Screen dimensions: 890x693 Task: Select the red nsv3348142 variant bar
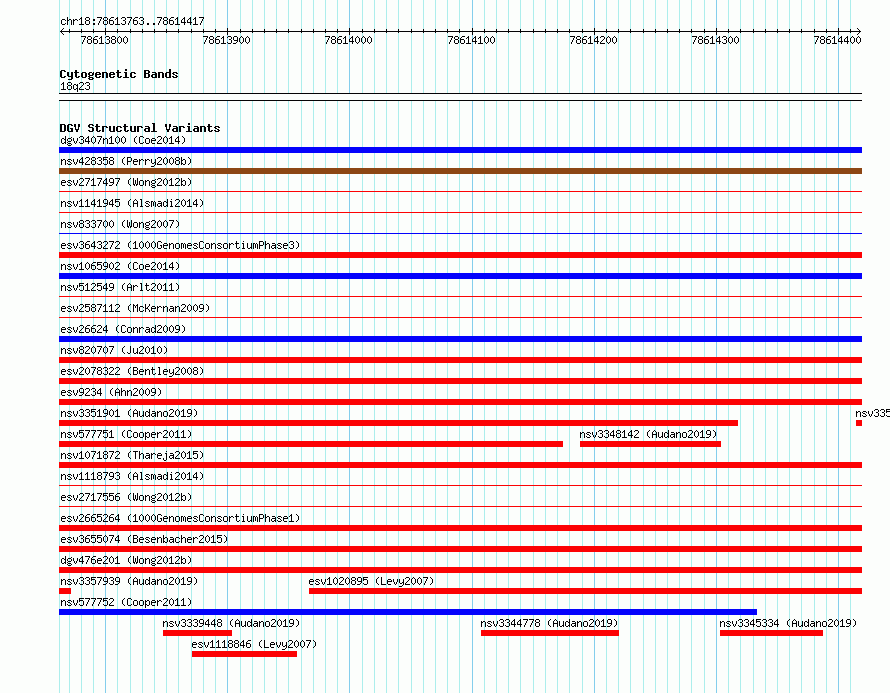pos(650,444)
